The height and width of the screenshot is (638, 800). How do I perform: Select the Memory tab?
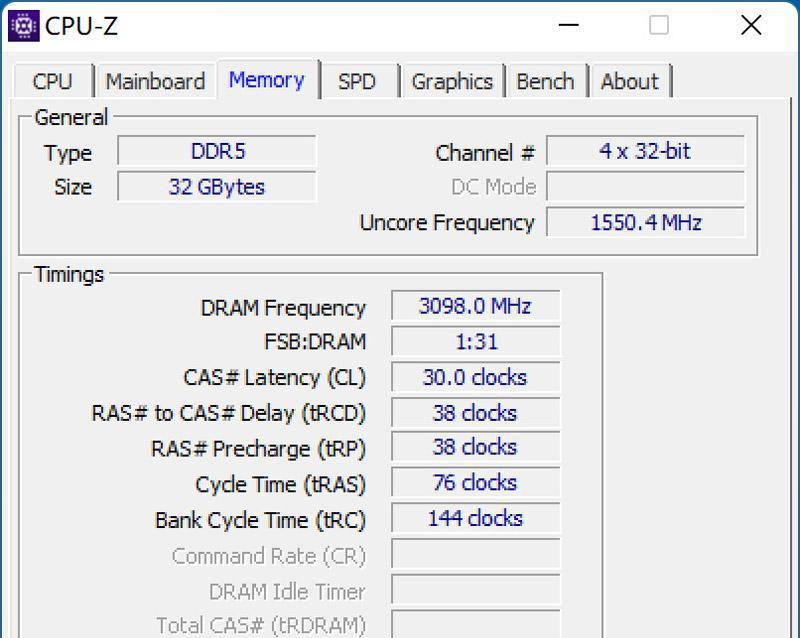click(x=267, y=80)
